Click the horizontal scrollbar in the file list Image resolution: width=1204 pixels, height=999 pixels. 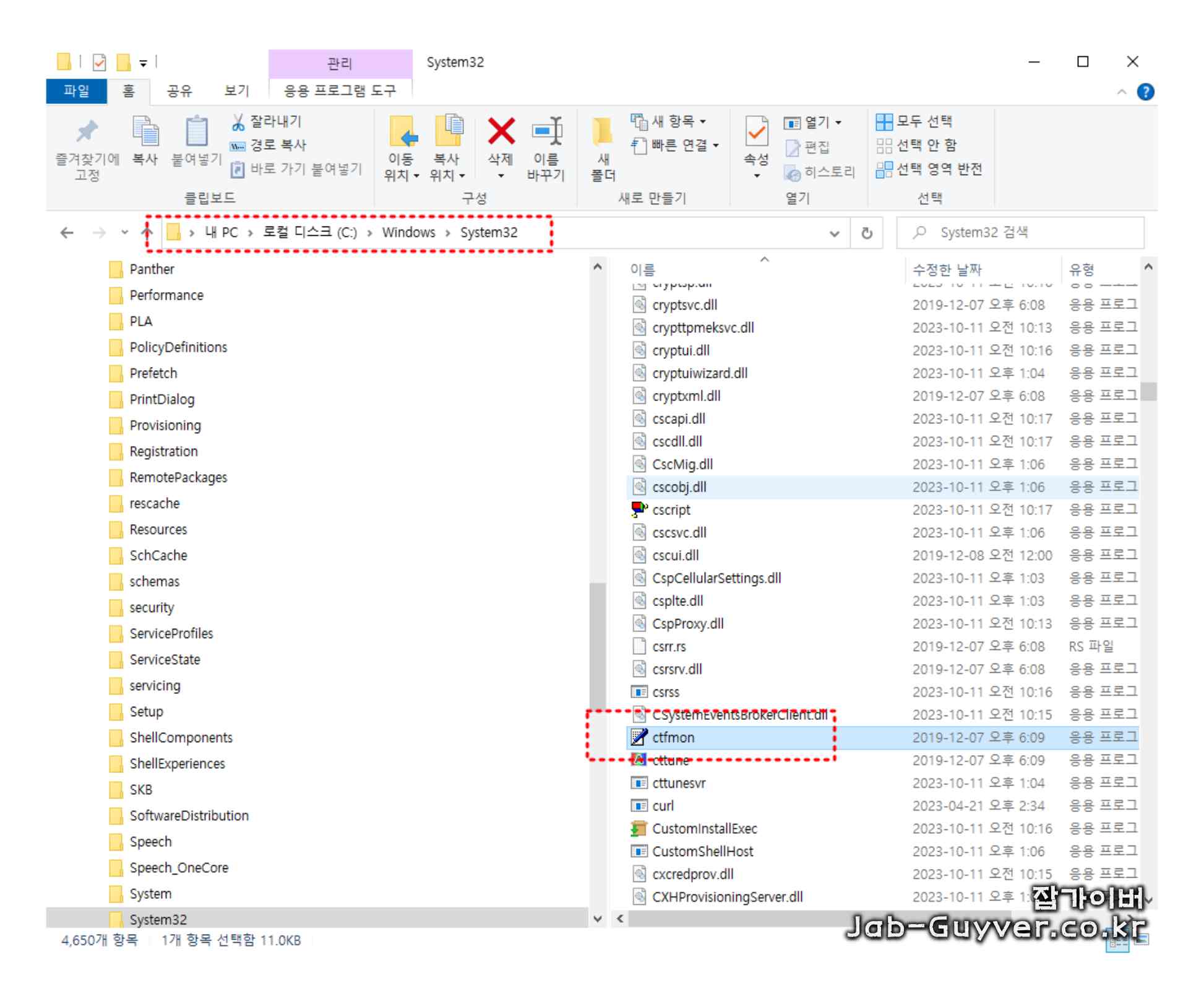click(804, 919)
